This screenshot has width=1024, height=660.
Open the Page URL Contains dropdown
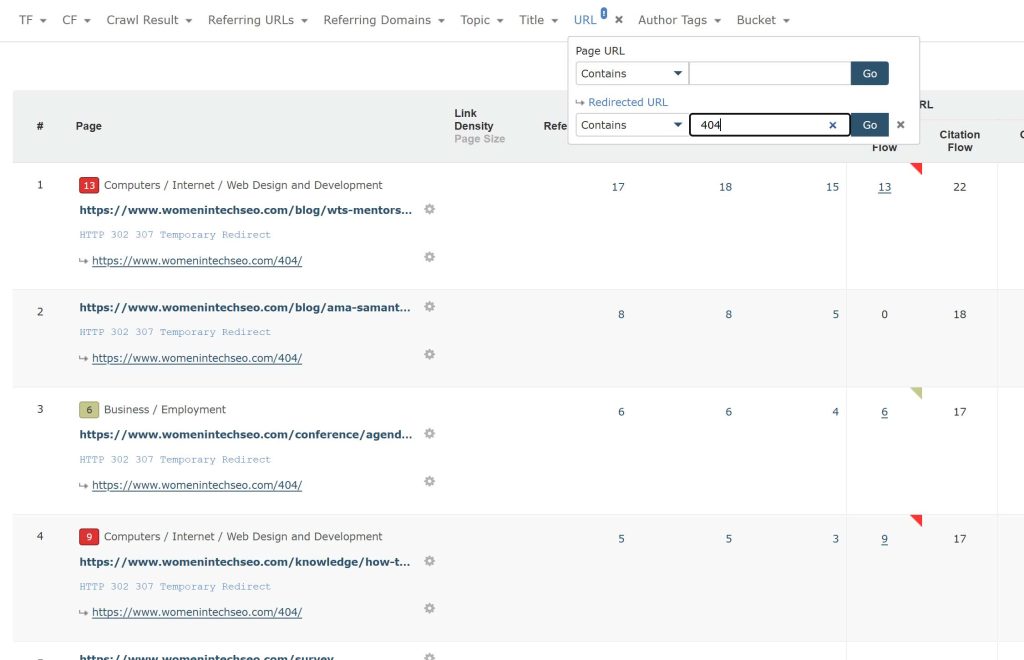click(632, 73)
